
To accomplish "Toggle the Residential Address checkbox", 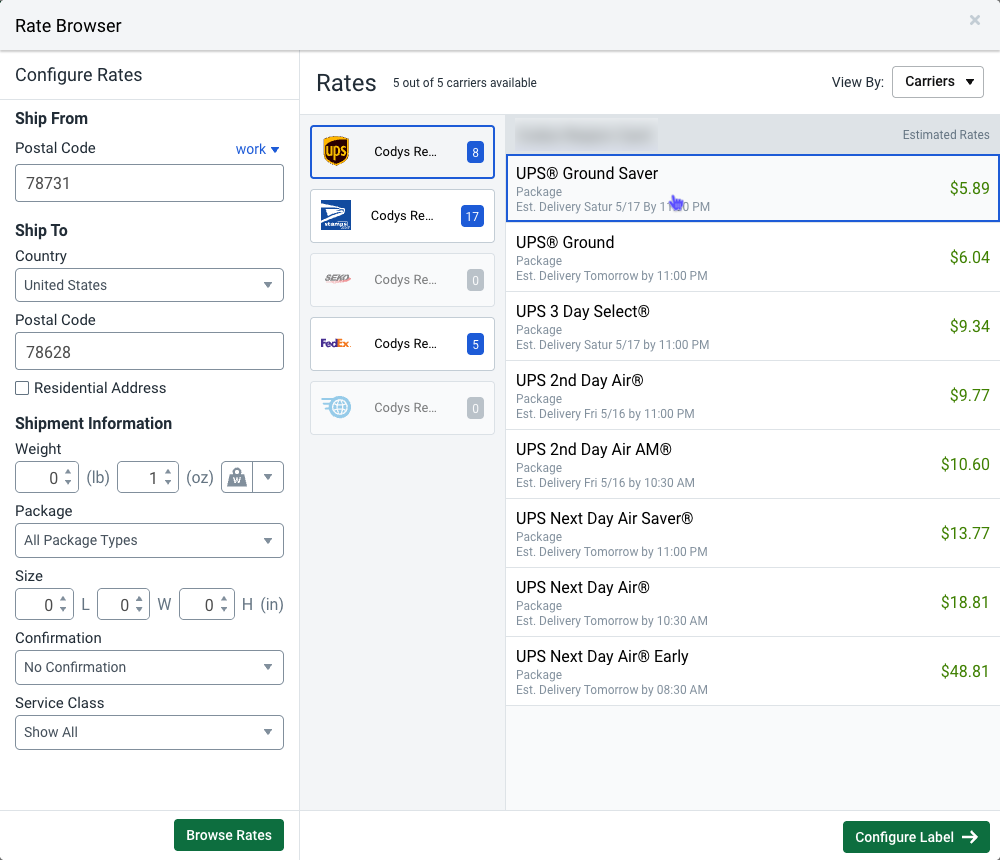I will tap(22, 388).
